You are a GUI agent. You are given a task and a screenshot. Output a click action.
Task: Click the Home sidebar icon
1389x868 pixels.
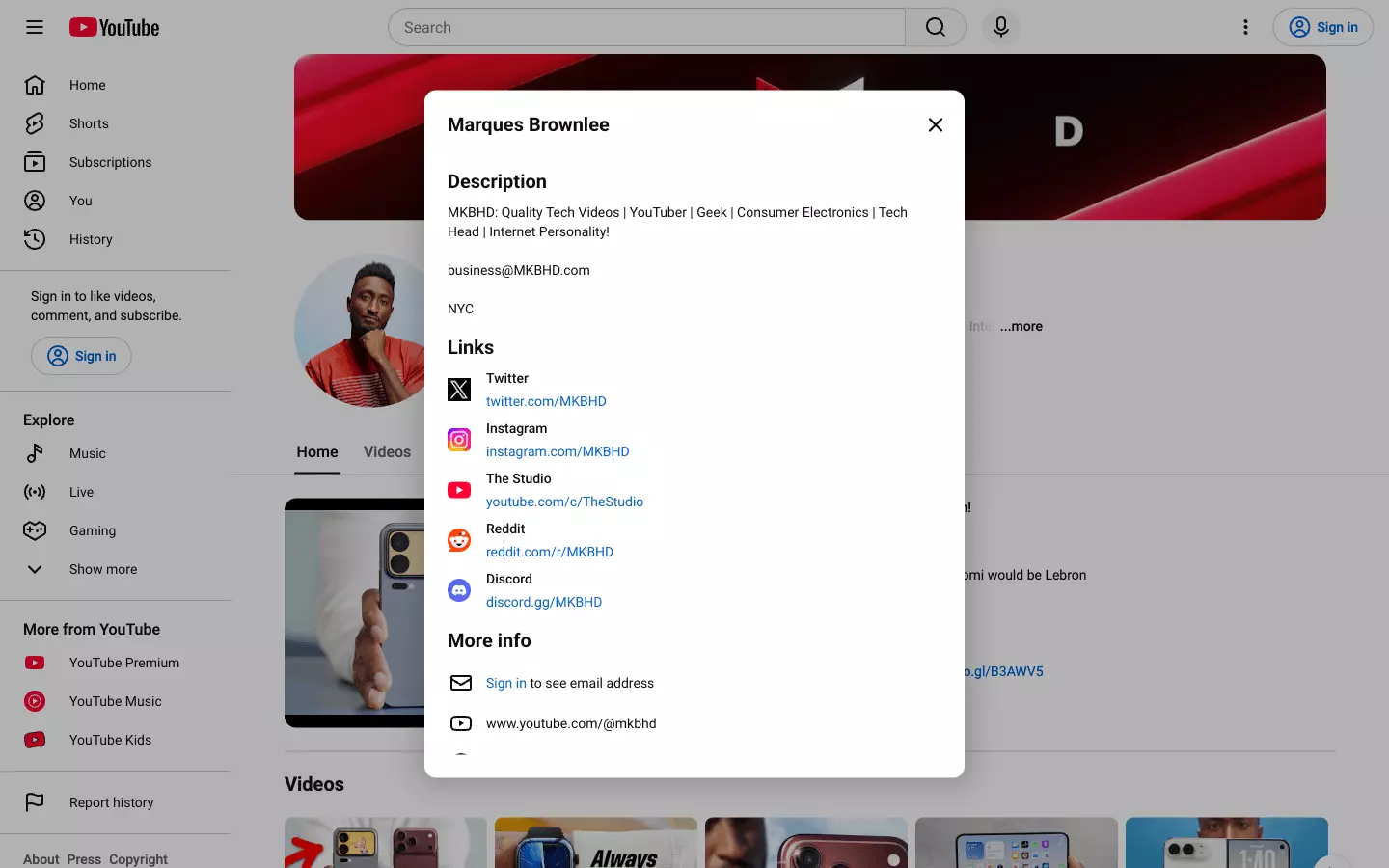[x=35, y=85]
